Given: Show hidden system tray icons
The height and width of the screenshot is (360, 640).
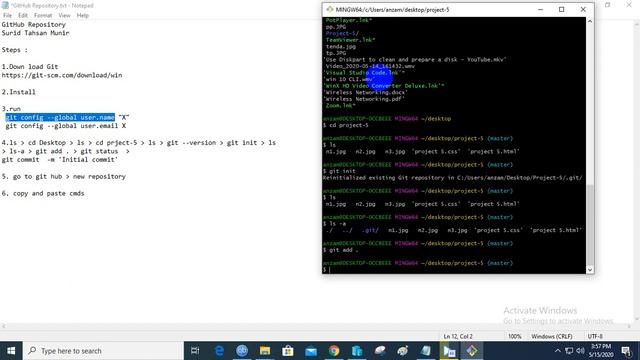Looking at the screenshot, I should 557,351.
